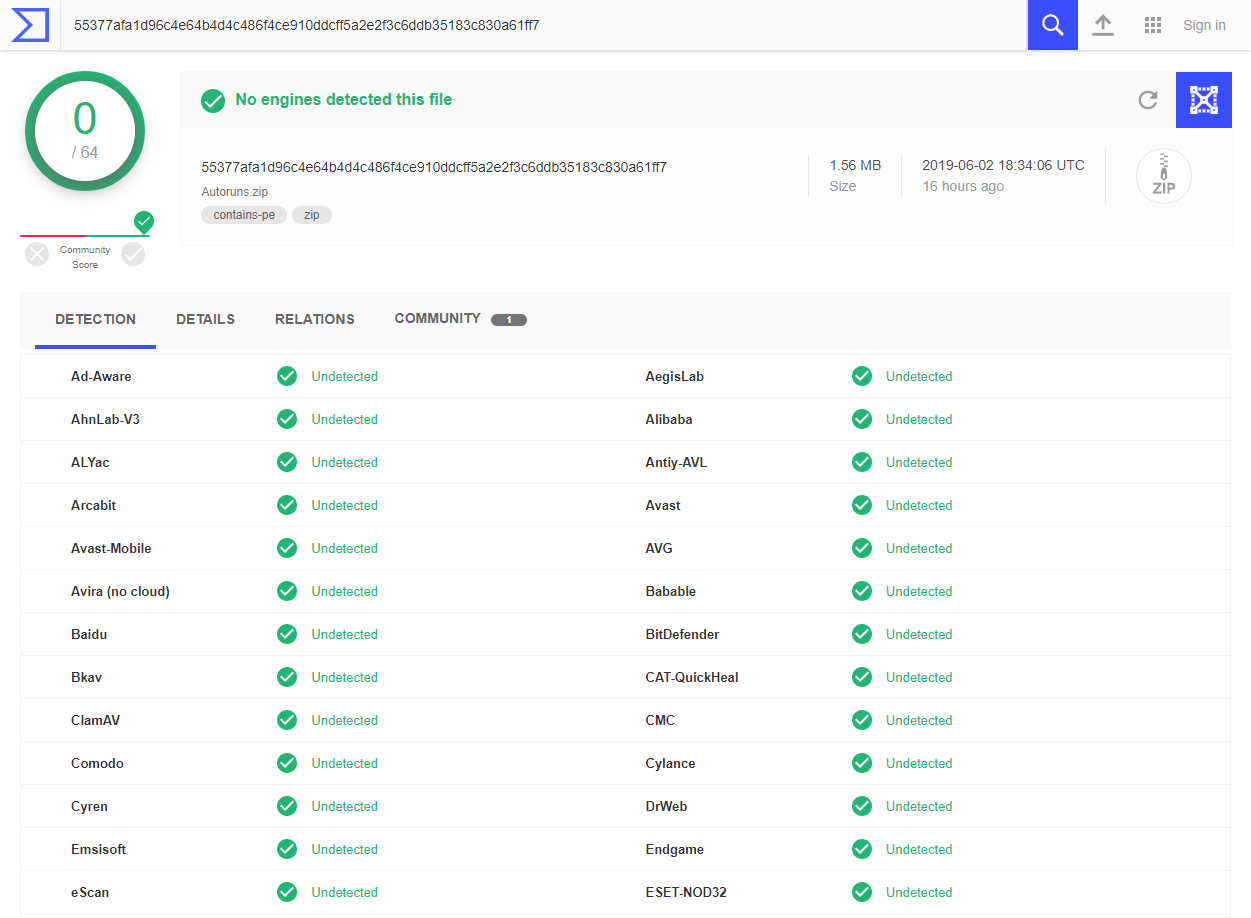Screen dimensions: 1251x918
Task: Click the contains-pe tag
Action: pos(244,215)
